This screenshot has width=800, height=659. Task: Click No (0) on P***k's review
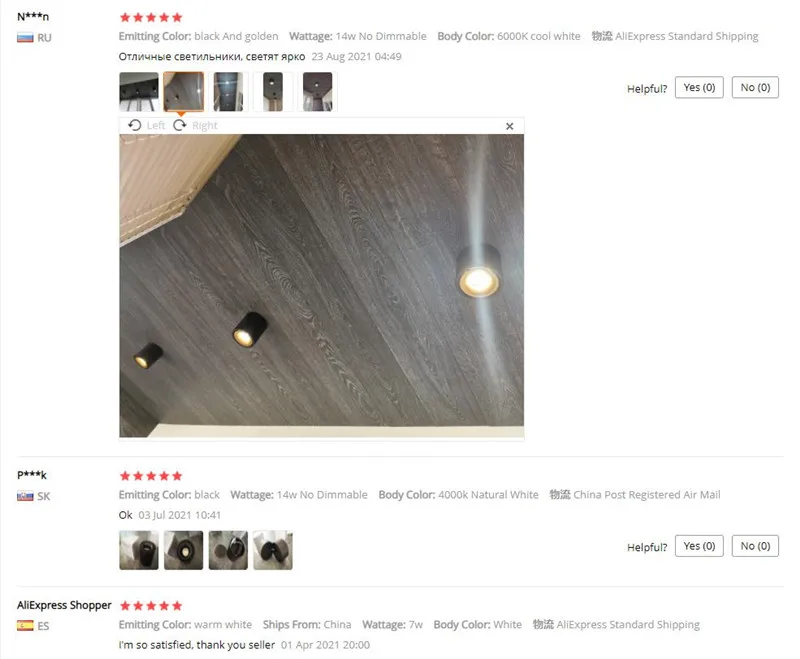[755, 546]
